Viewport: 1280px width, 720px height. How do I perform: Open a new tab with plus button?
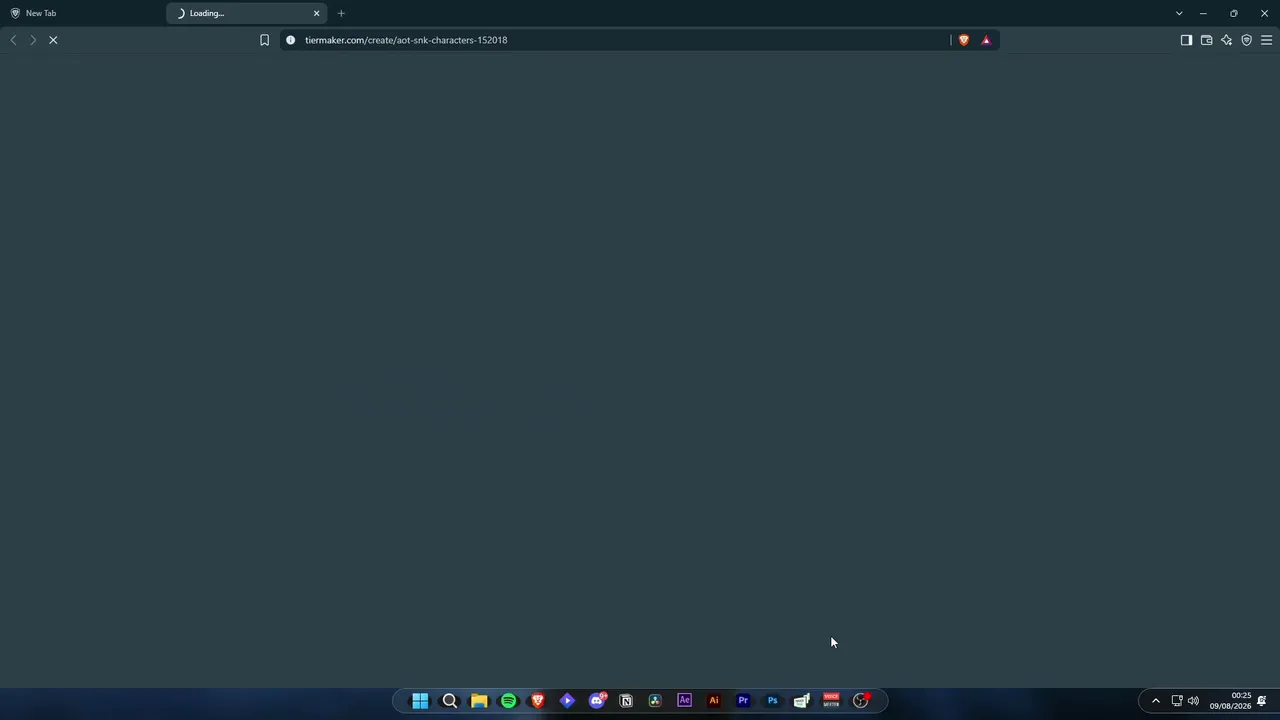pos(341,13)
